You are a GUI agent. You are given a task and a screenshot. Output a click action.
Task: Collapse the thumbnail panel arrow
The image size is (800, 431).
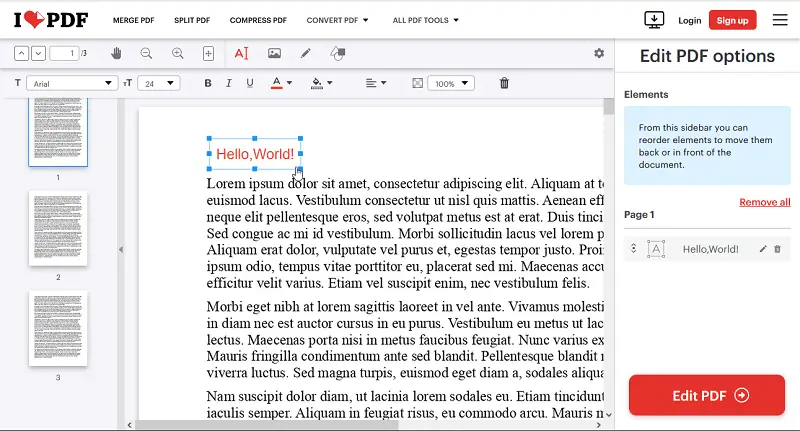[x=121, y=249]
